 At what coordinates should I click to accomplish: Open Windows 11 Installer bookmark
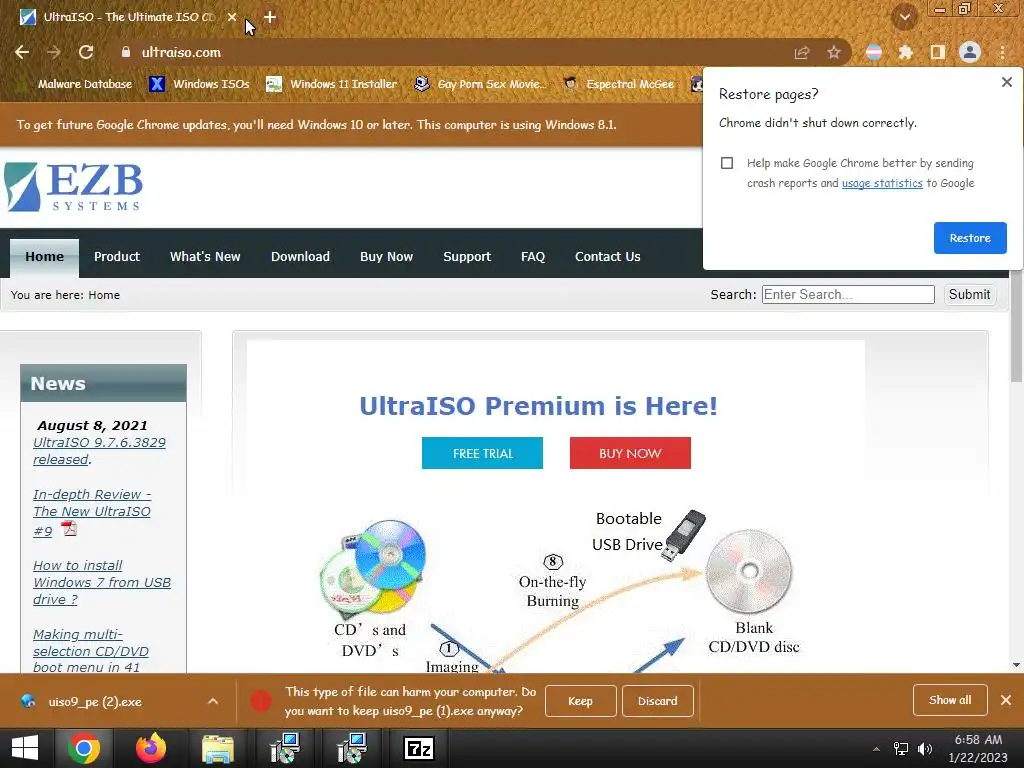332,84
